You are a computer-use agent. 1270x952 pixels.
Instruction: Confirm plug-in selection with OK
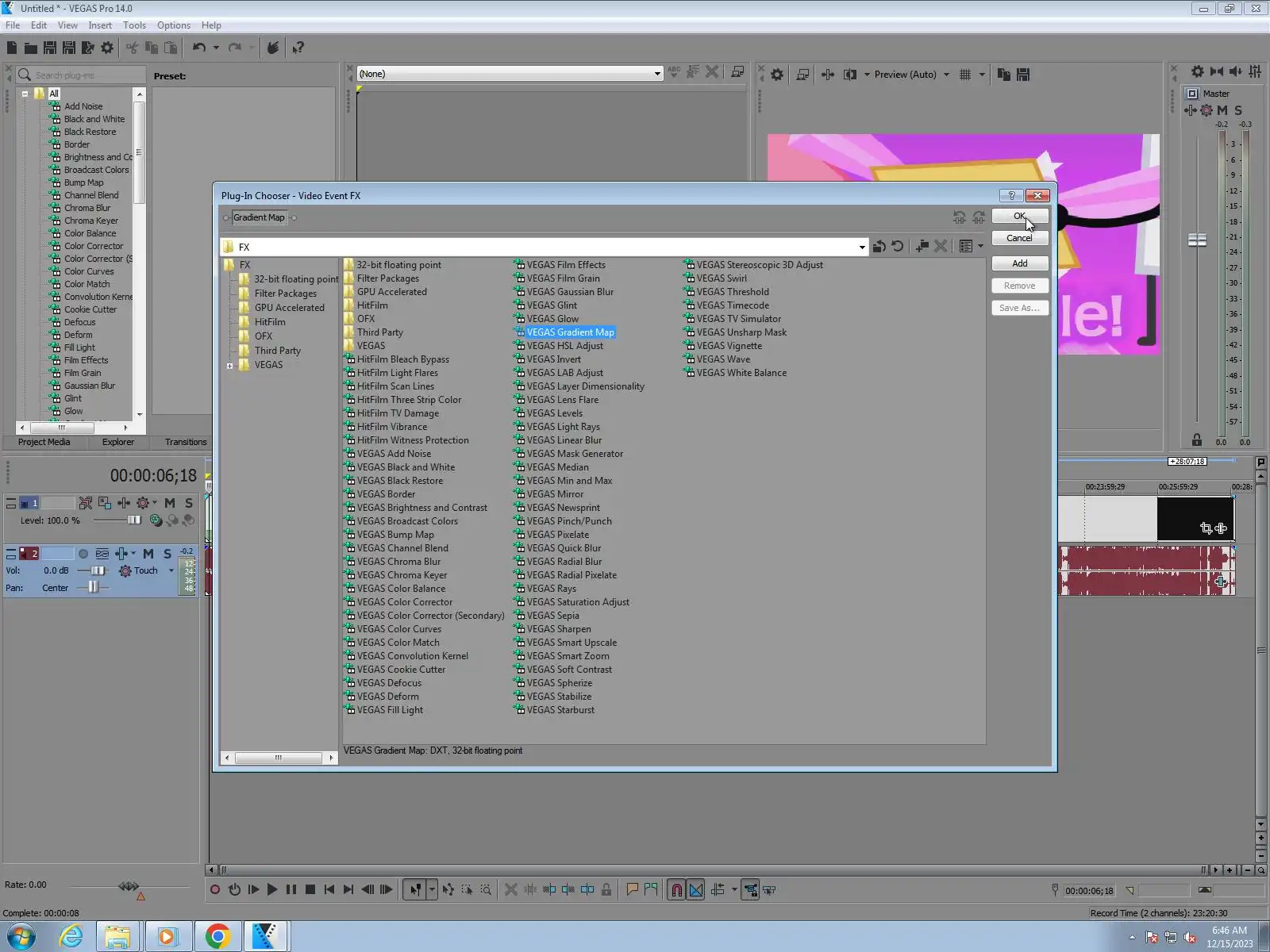coord(1020,216)
